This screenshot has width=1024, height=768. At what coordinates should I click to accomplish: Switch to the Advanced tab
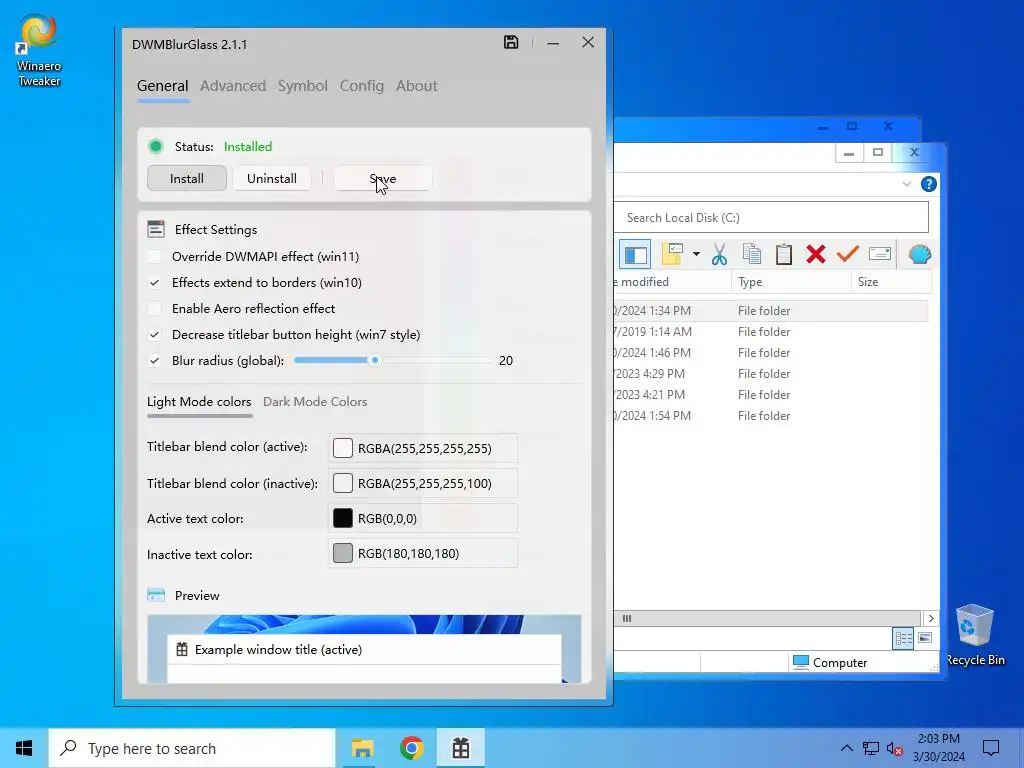232,86
